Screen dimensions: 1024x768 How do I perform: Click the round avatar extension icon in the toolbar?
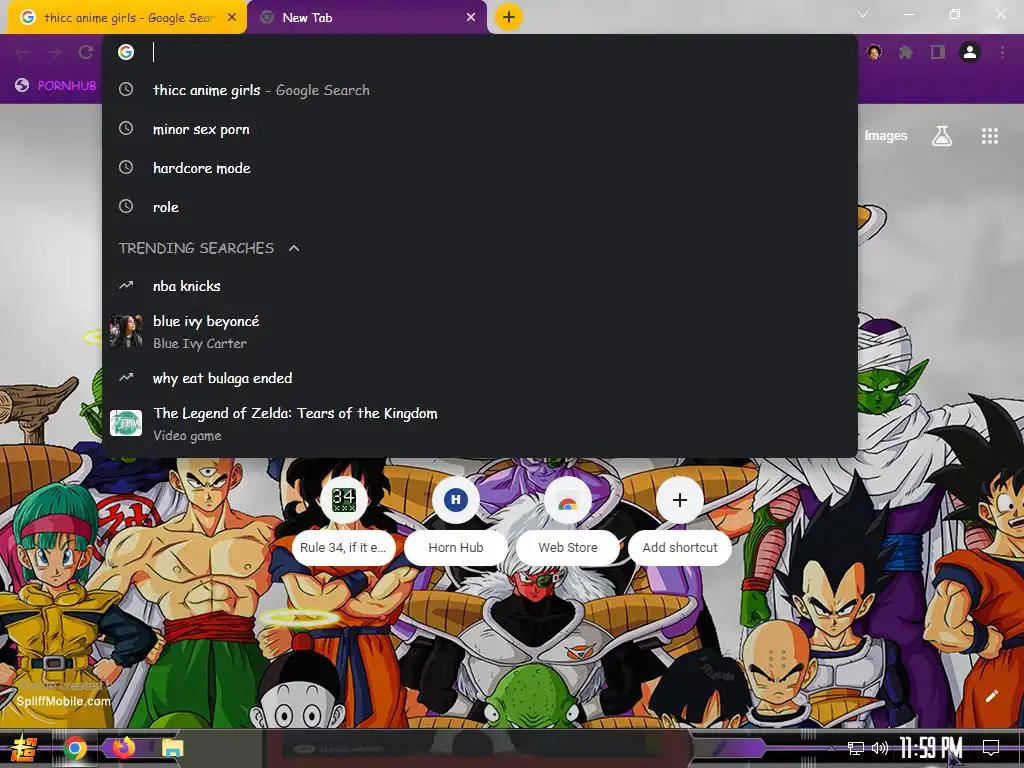pos(874,52)
